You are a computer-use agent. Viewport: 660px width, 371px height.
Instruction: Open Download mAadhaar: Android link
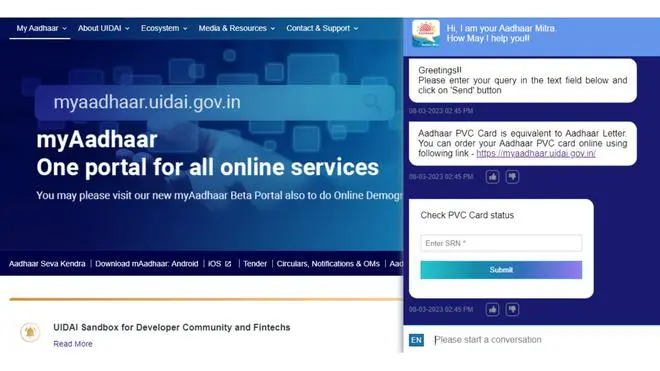[x=146, y=264]
